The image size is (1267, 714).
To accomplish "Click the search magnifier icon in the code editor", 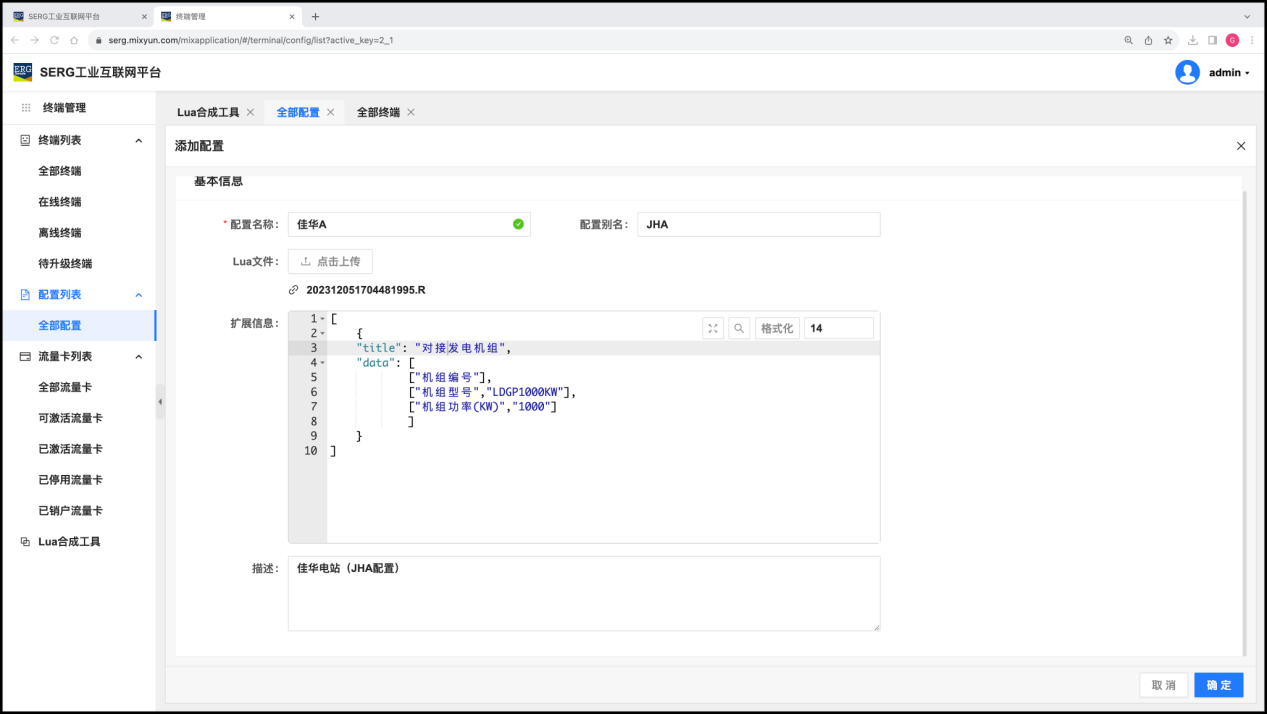I will pyautogui.click(x=739, y=328).
